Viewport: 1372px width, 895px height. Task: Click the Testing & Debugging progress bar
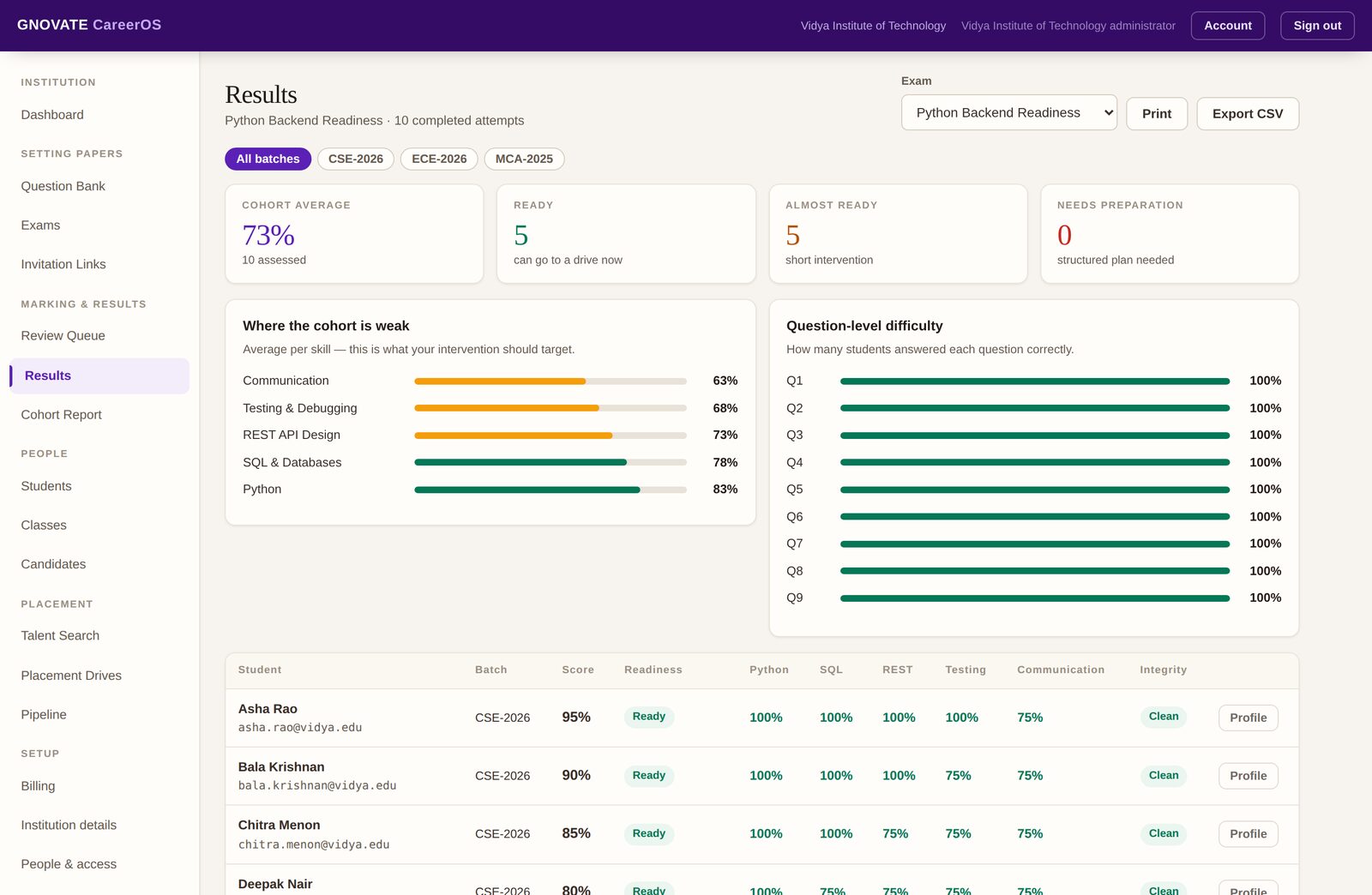[551, 408]
